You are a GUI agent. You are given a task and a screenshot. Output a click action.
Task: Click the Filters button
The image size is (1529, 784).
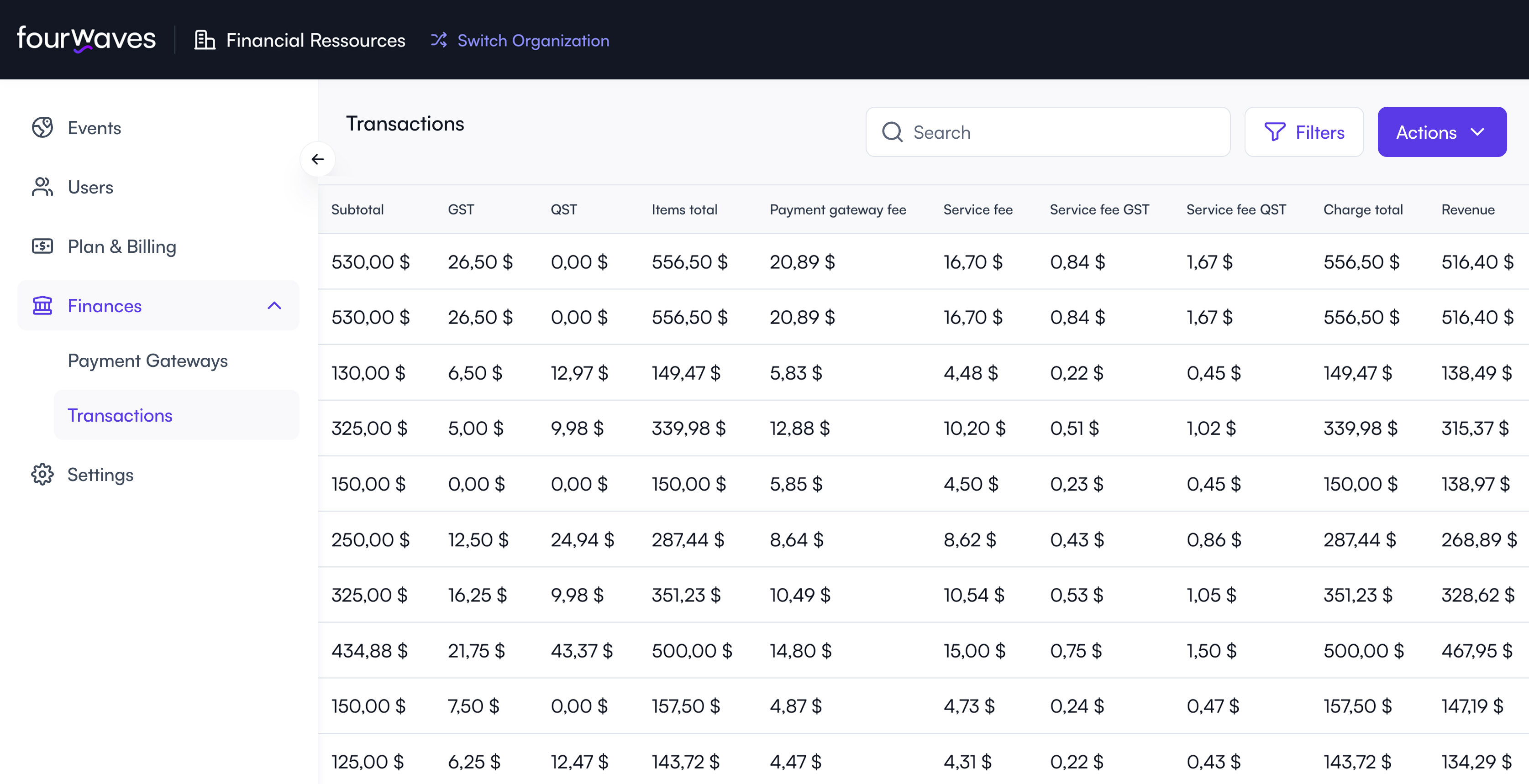click(x=1304, y=132)
